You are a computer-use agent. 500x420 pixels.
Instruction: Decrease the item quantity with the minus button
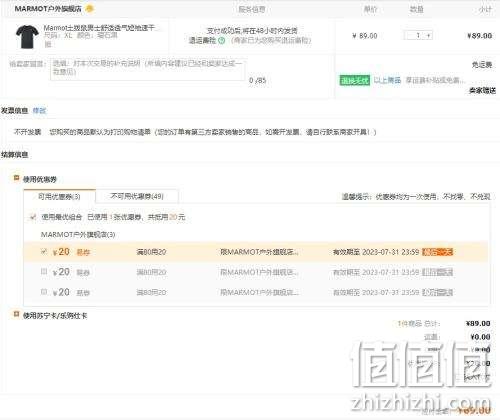point(407,35)
